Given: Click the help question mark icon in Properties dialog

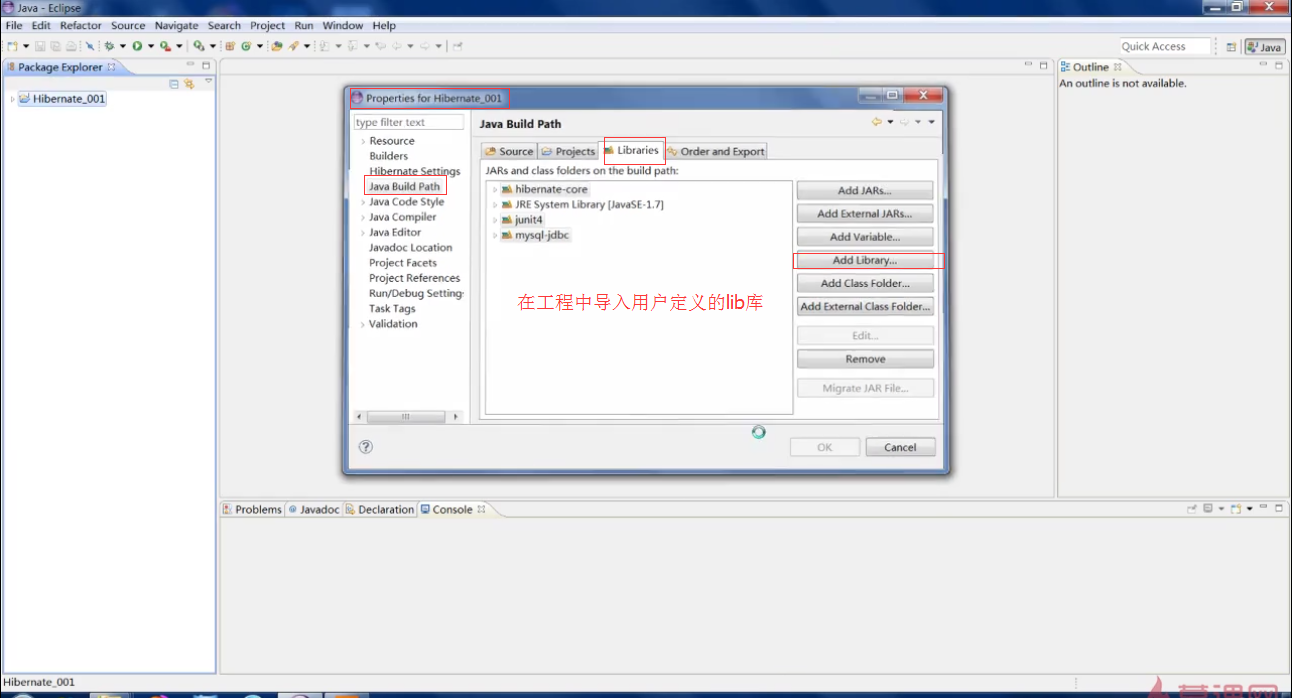Looking at the screenshot, I should pos(365,447).
